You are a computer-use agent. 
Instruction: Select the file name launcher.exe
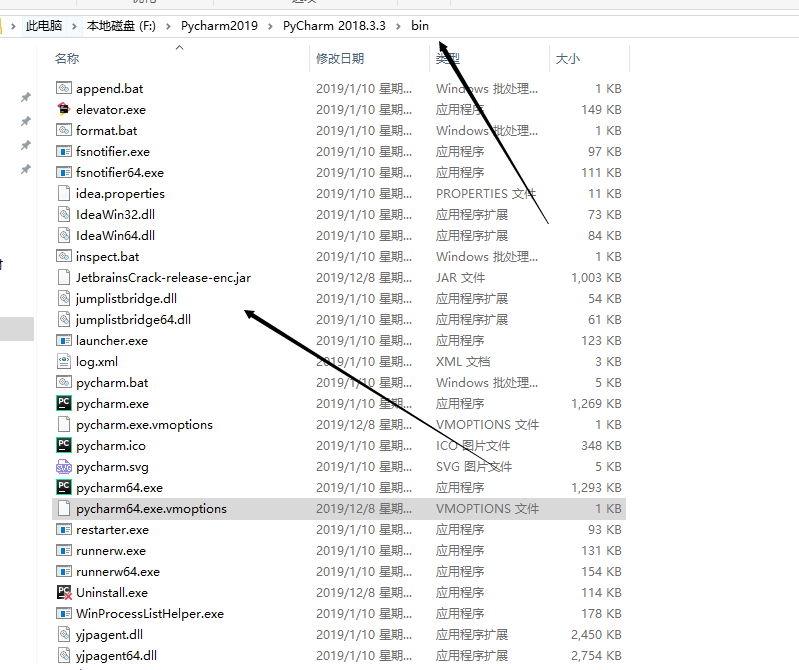click(112, 340)
